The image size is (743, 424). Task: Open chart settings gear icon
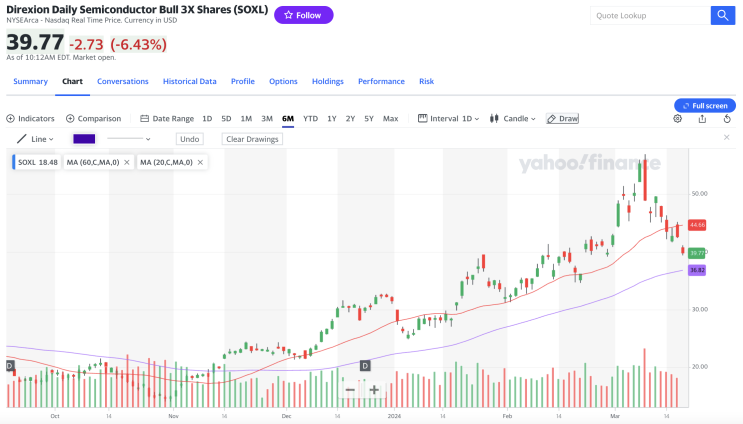677,118
